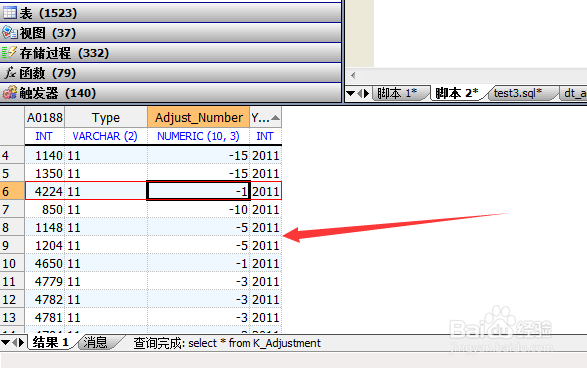Viewport: 587px width, 368px height.
Task: Select row header 4
Action: tap(12, 155)
